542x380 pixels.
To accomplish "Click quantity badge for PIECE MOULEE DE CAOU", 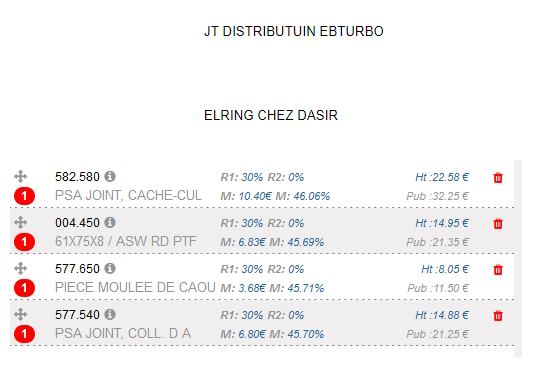I will [24, 288].
